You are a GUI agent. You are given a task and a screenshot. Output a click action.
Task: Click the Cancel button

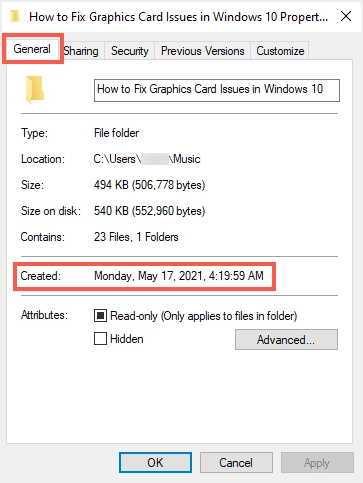click(x=236, y=463)
